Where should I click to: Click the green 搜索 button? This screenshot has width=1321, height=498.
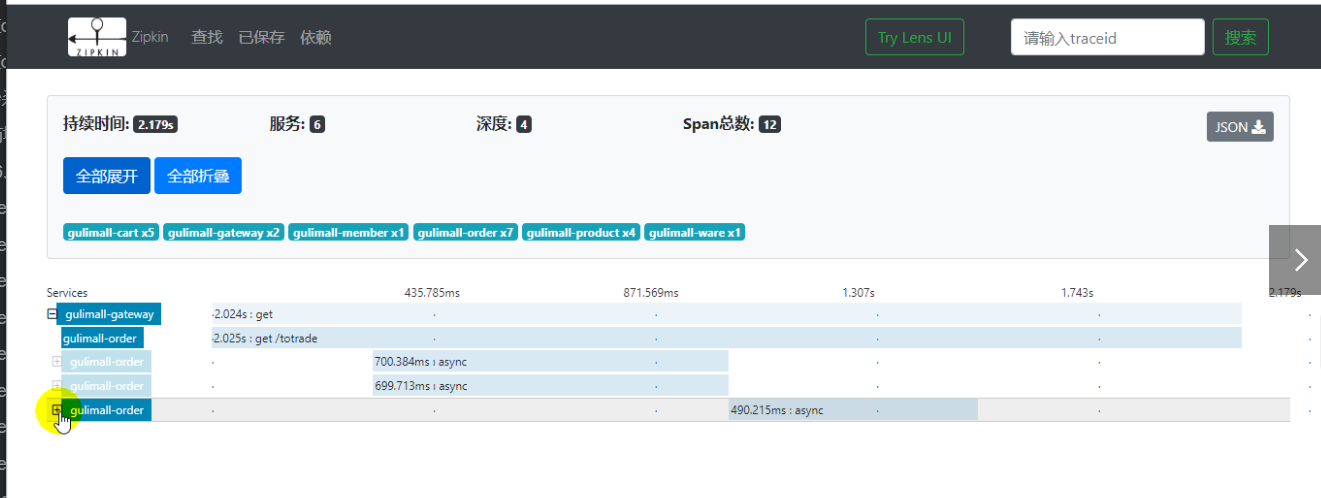tap(1240, 38)
